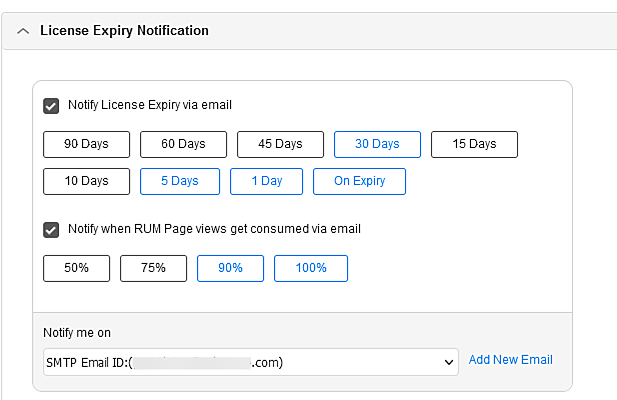Click the Add New Email link
Image resolution: width=617 pixels, height=400 pixels.
point(510,360)
